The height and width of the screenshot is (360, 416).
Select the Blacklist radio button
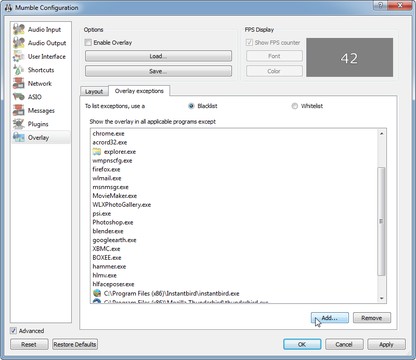point(191,106)
